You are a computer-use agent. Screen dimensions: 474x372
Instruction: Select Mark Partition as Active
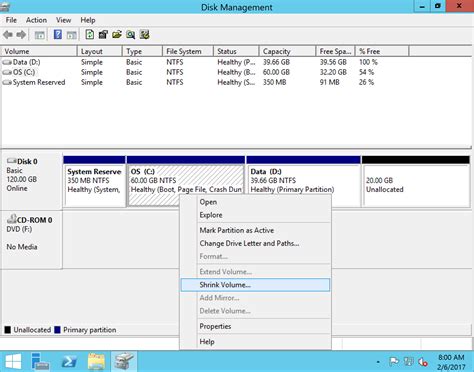(255, 230)
